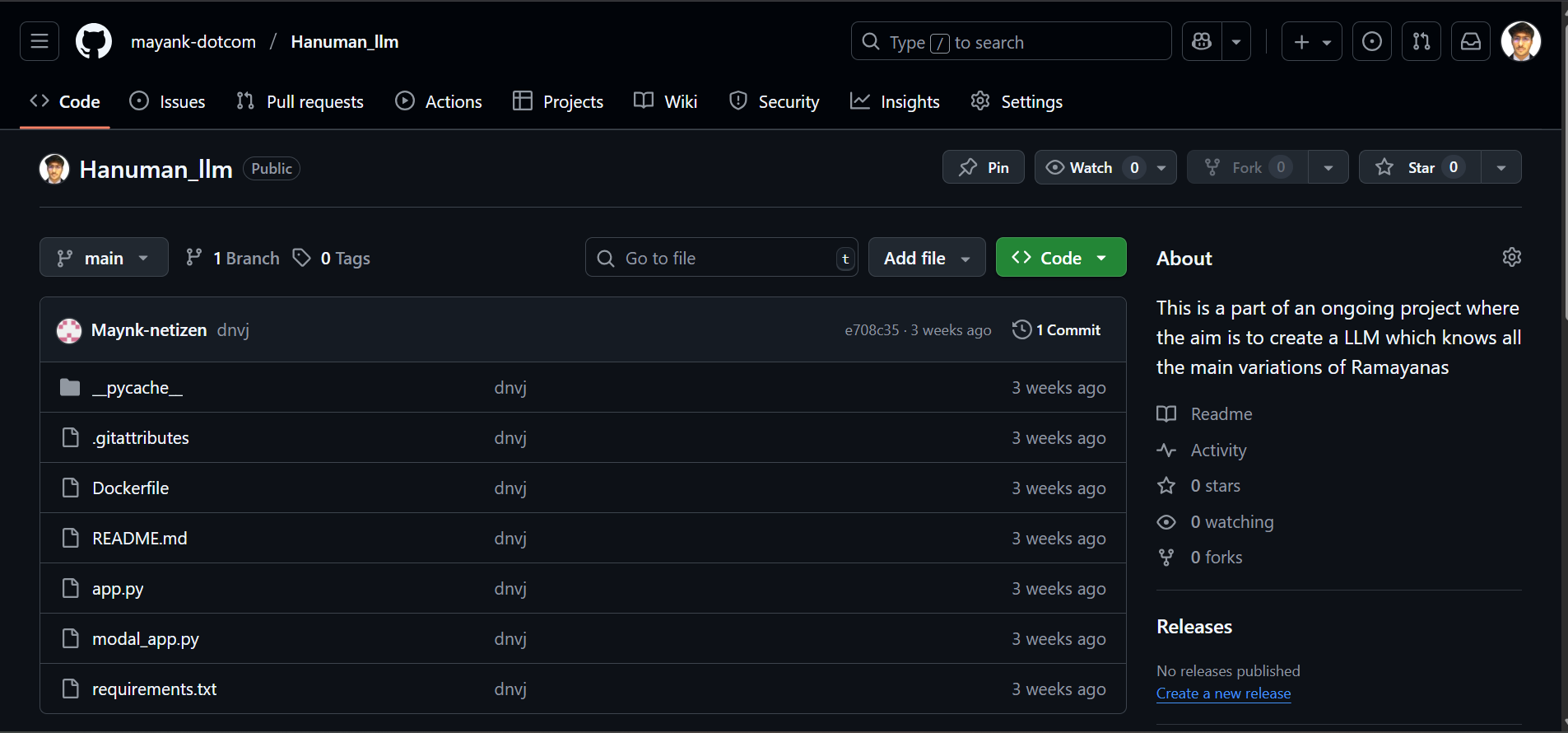
Task: Click Create a new release link
Action: 1223,693
